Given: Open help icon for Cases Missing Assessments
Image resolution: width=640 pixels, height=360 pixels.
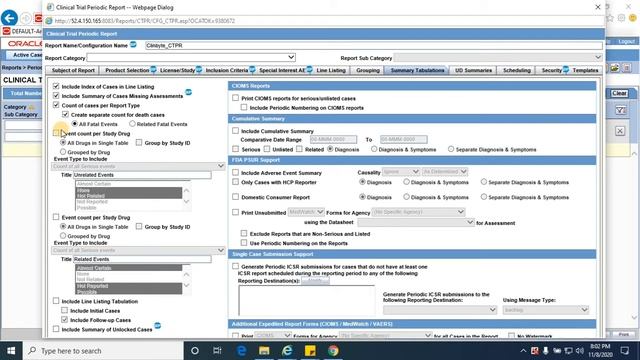Looking at the screenshot, I should click(189, 92).
